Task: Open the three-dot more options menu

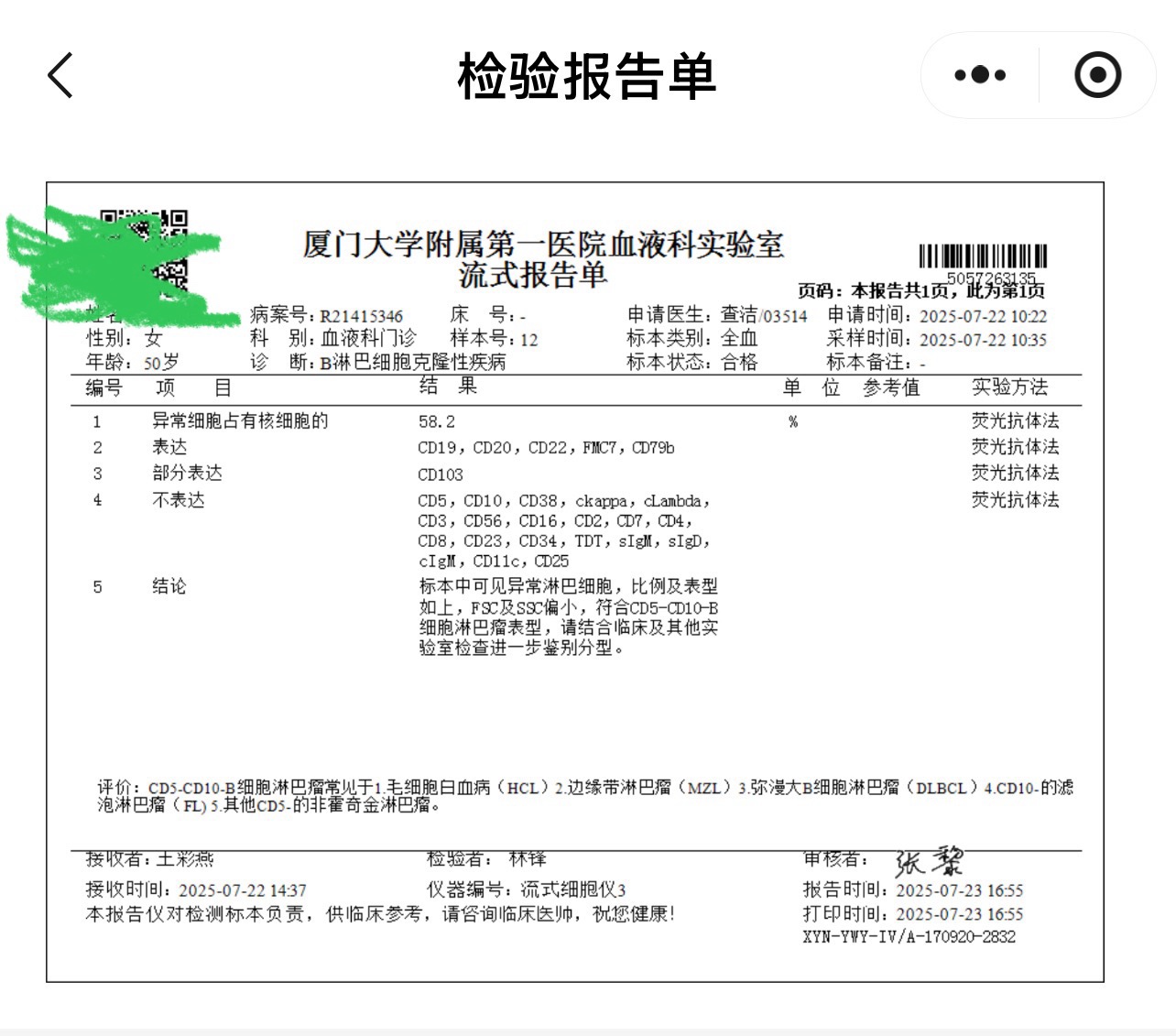Action: 980,75
